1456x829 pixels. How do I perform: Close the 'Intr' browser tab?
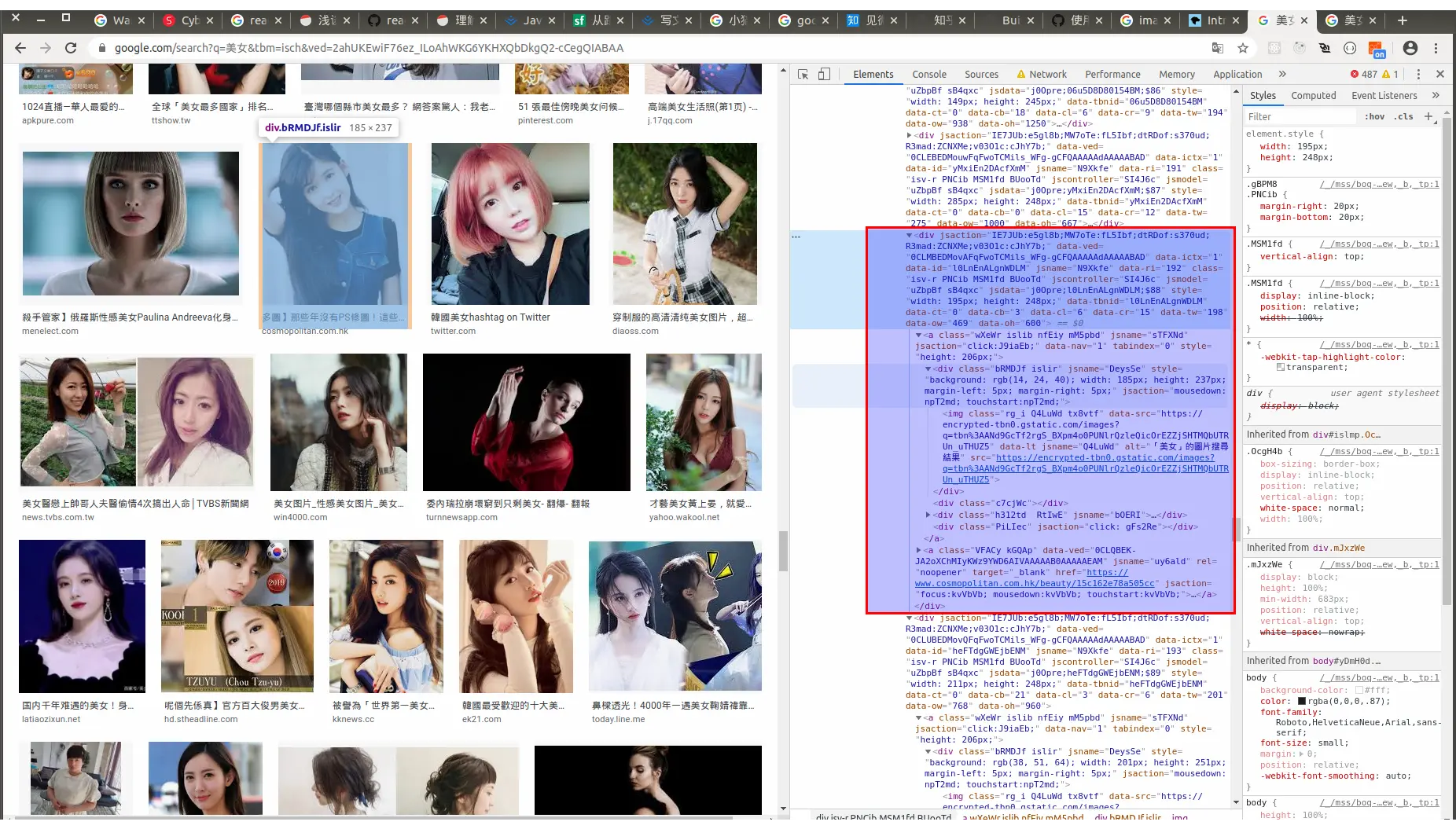pos(1235,20)
